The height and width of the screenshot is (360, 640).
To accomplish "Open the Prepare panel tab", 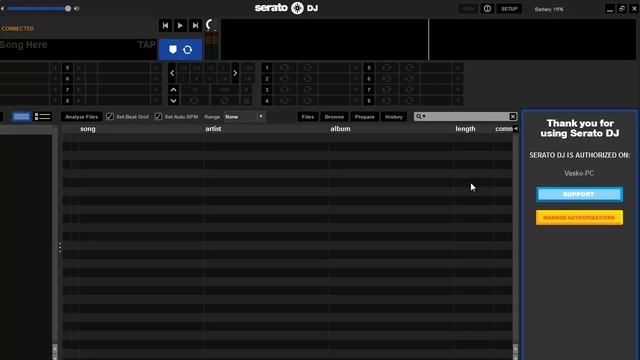I will click(364, 117).
